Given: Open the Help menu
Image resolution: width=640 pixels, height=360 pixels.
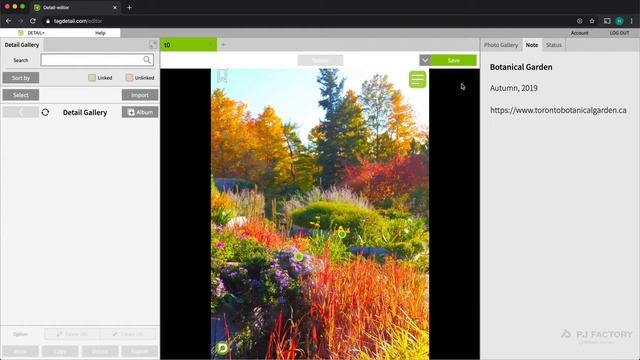Looking at the screenshot, I should tap(100, 33).
